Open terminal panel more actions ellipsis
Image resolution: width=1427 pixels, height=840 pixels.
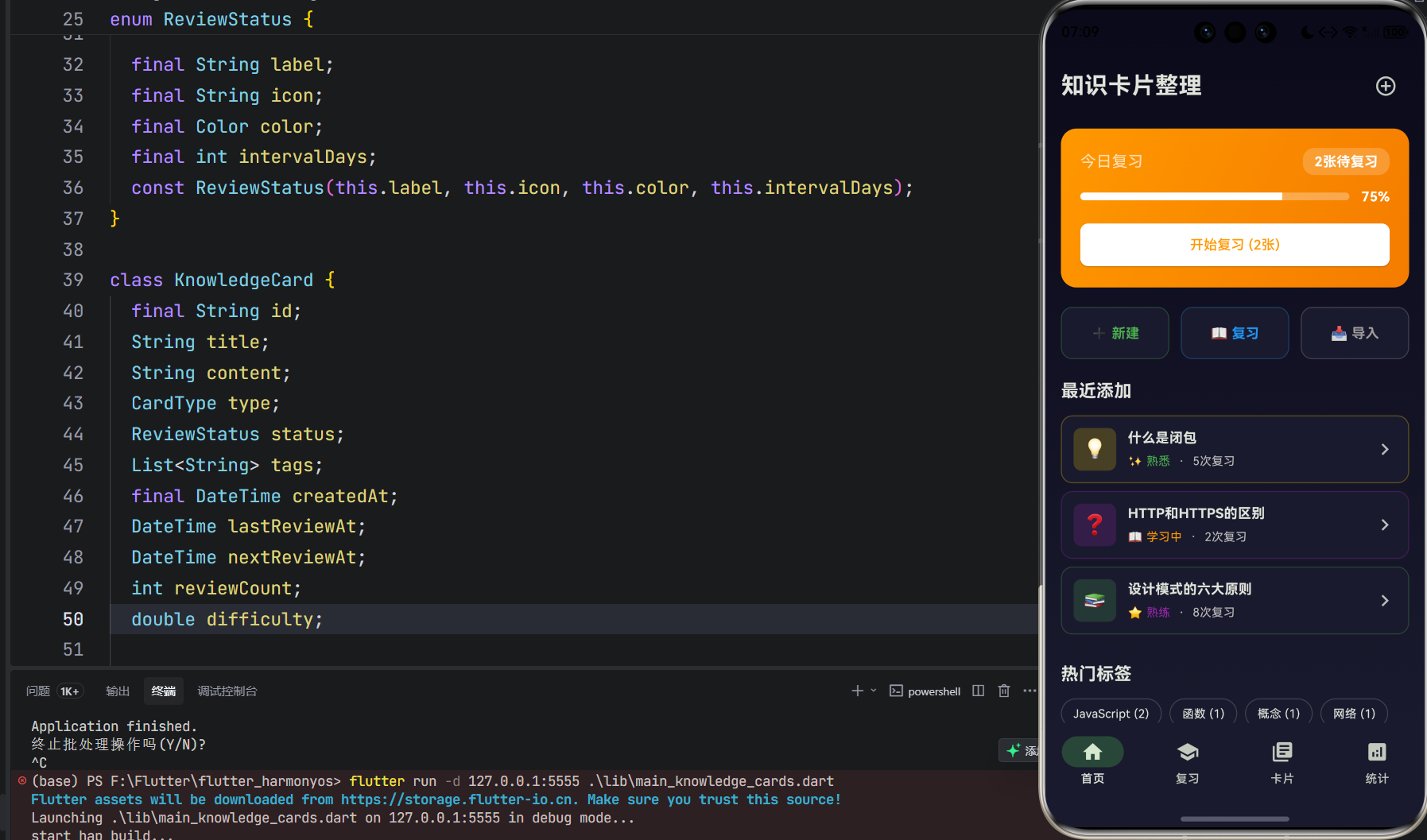[1030, 691]
